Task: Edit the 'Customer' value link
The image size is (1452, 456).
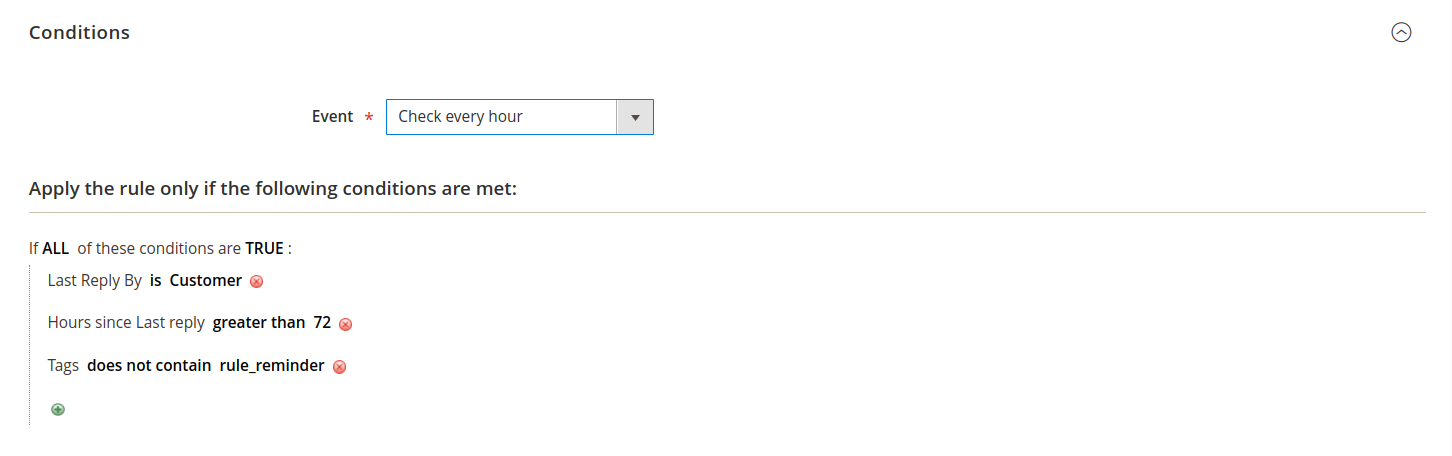Action: pyautogui.click(x=205, y=281)
